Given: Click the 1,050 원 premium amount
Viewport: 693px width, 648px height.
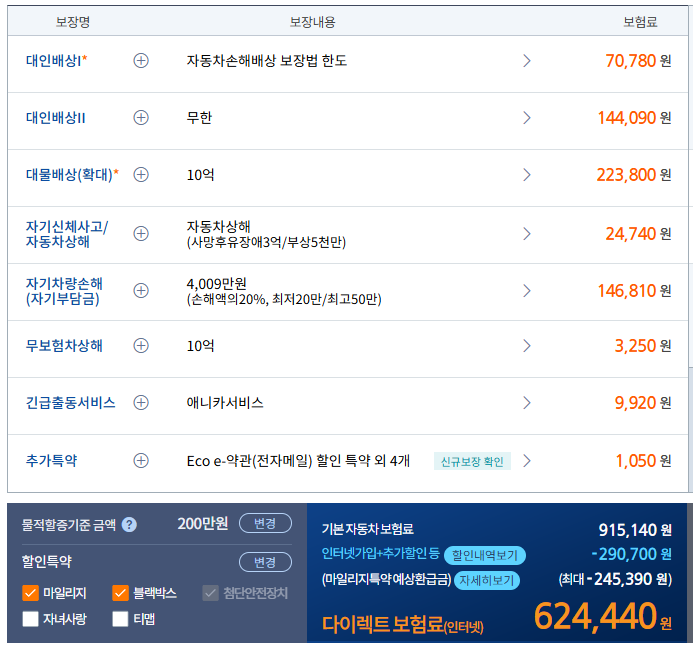Looking at the screenshot, I should point(644,461).
